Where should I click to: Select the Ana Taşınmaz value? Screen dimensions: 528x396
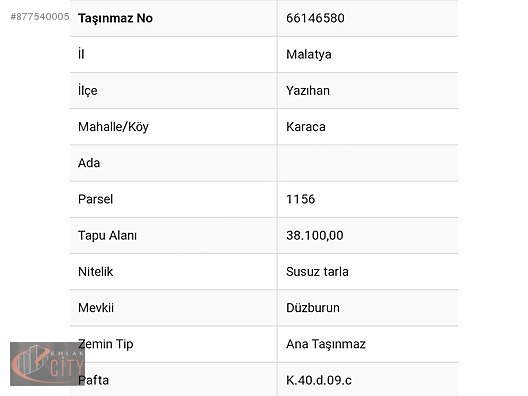point(326,344)
